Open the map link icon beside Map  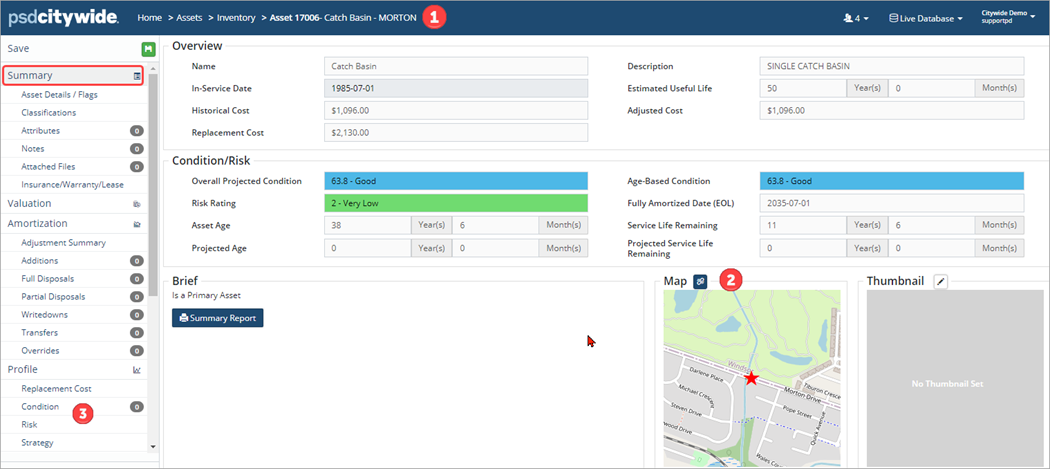[x=701, y=281]
